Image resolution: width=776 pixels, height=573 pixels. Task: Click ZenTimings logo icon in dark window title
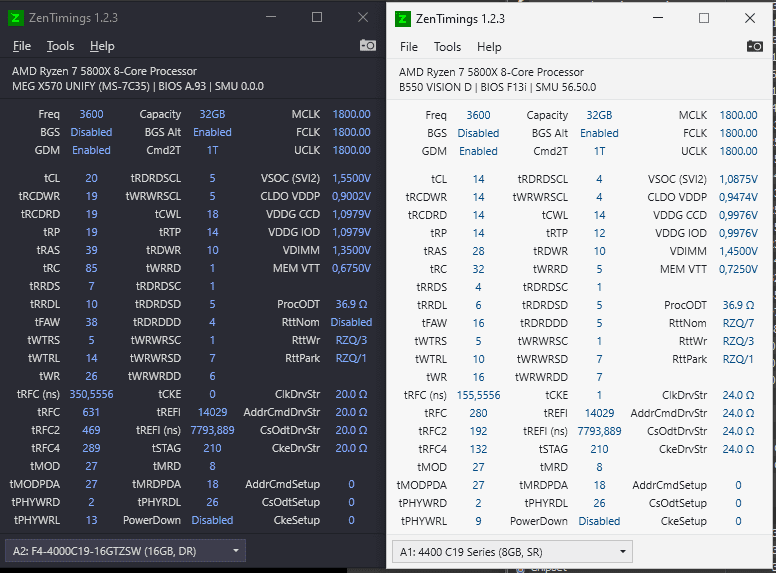15,18
